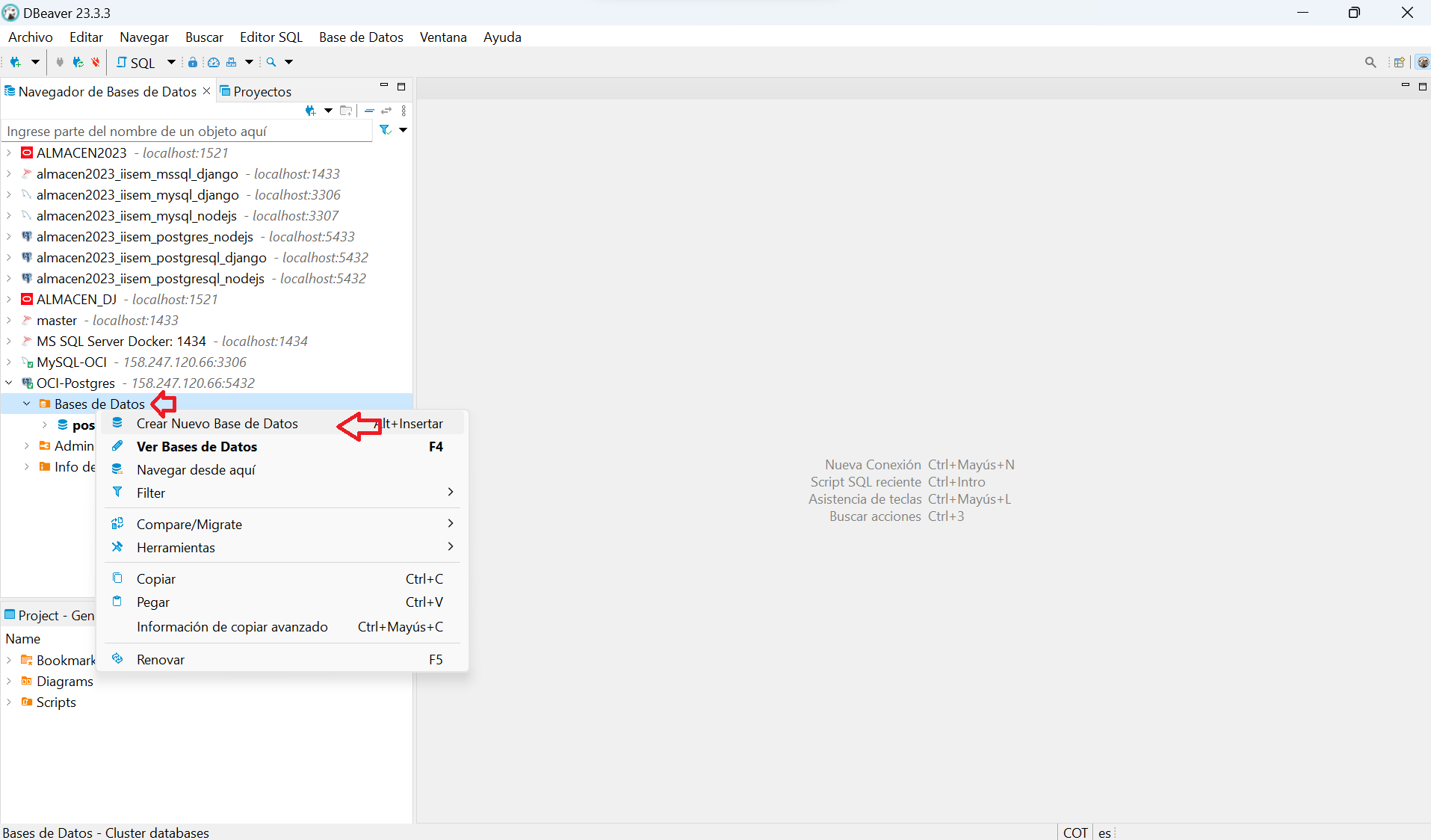Open the Base de Datos menu

coord(361,37)
